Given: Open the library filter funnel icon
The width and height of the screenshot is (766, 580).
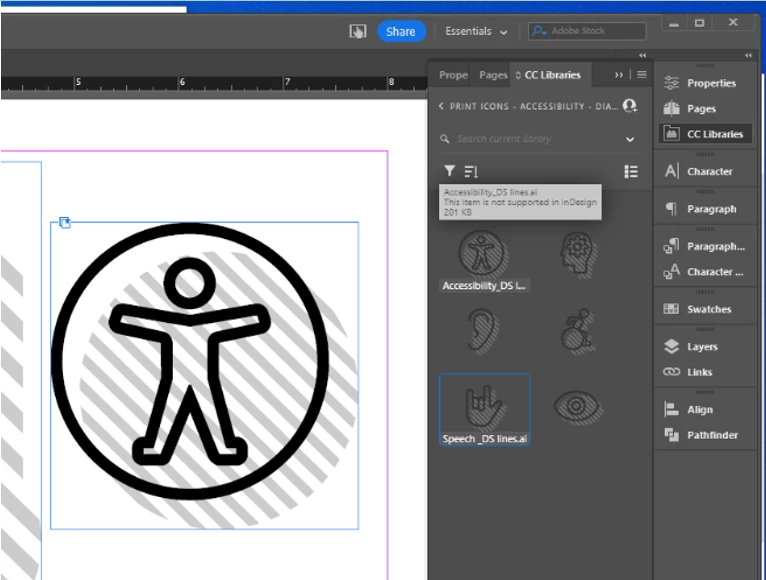Looking at the screenshot, I should 449,171.
